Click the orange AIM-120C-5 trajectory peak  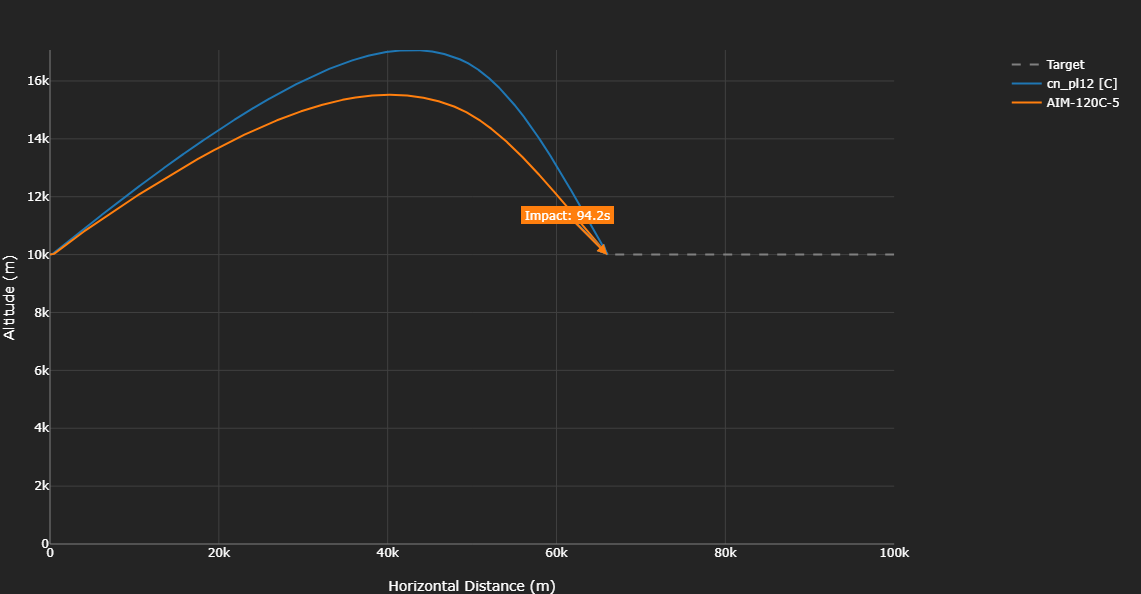click(x=388, y=95)
